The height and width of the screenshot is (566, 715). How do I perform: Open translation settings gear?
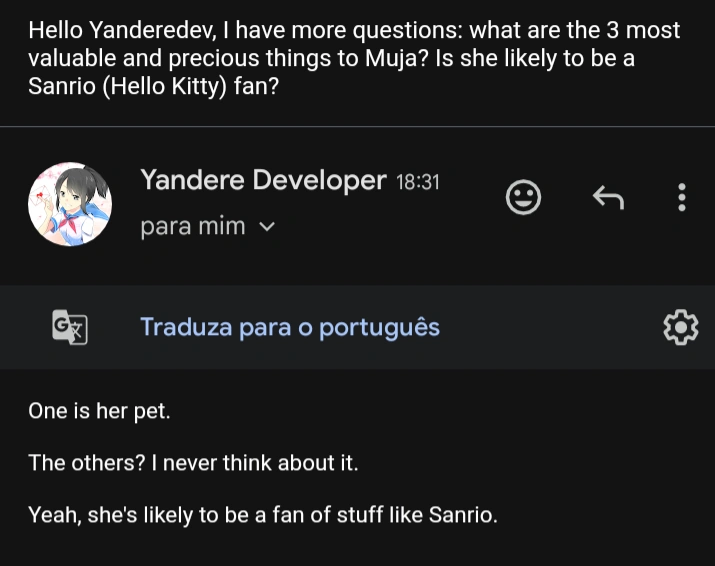pos(680,326)
